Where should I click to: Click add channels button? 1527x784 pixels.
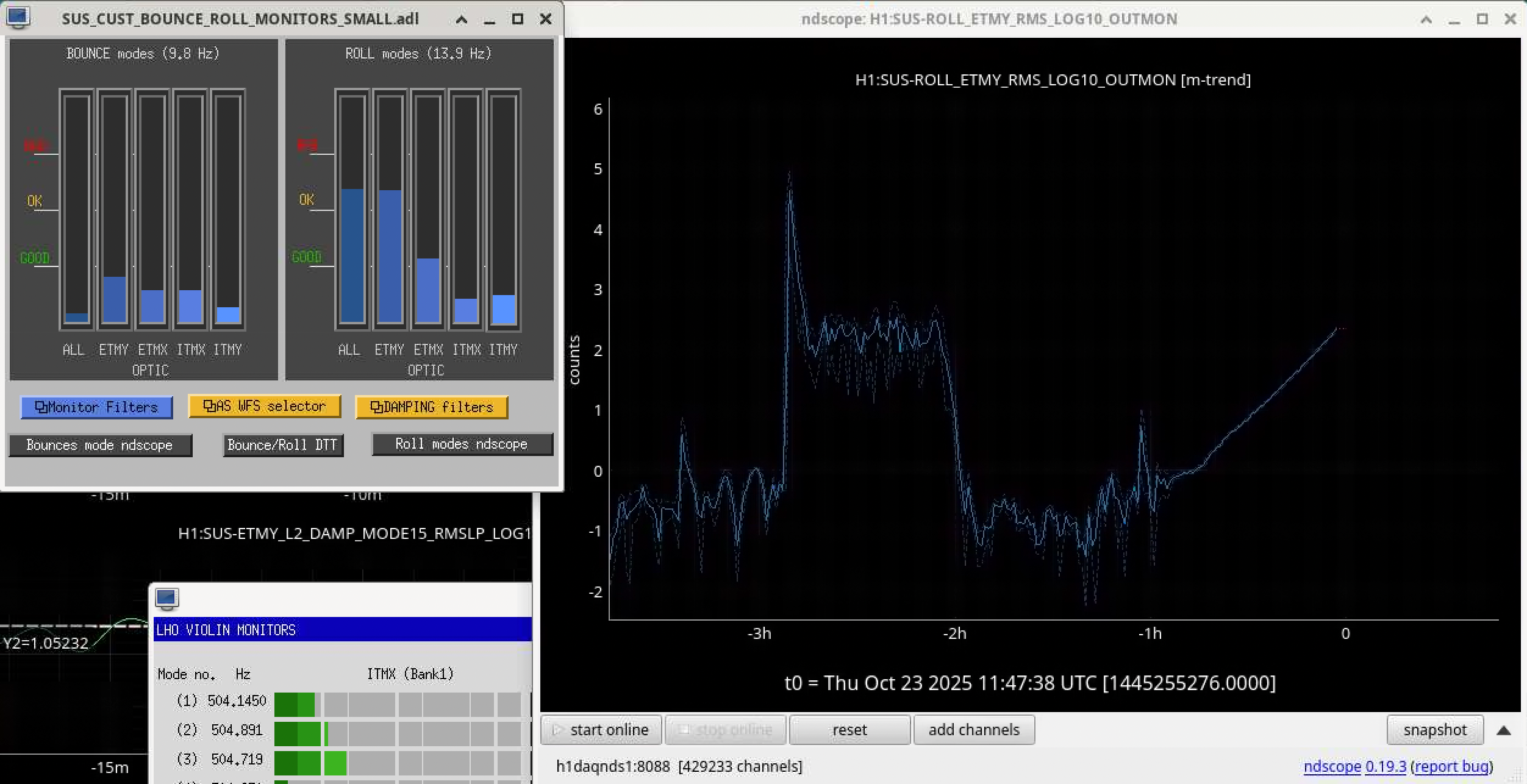(x=974, y=730)
